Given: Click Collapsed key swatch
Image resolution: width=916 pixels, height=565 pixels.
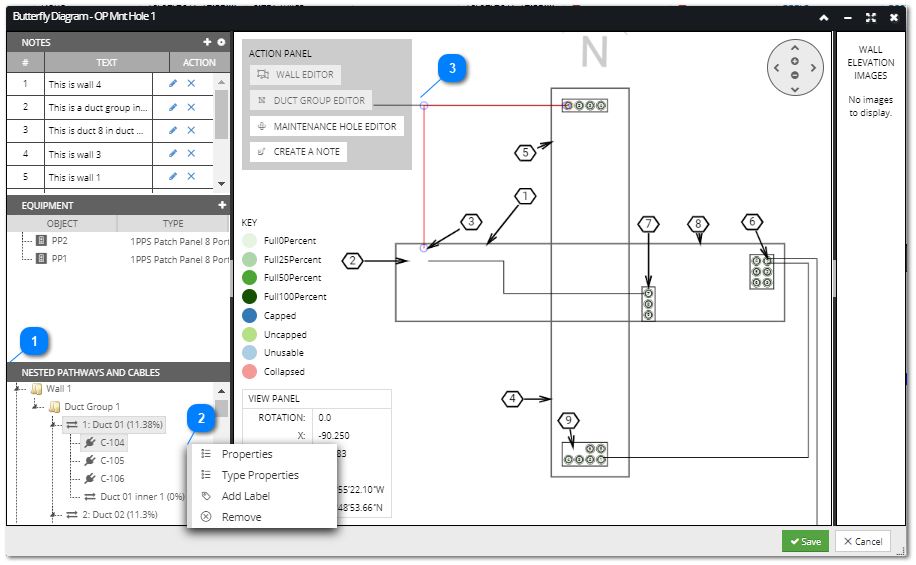Looking at the screenshot, I should pyautogui.click(x=249, y=372).
